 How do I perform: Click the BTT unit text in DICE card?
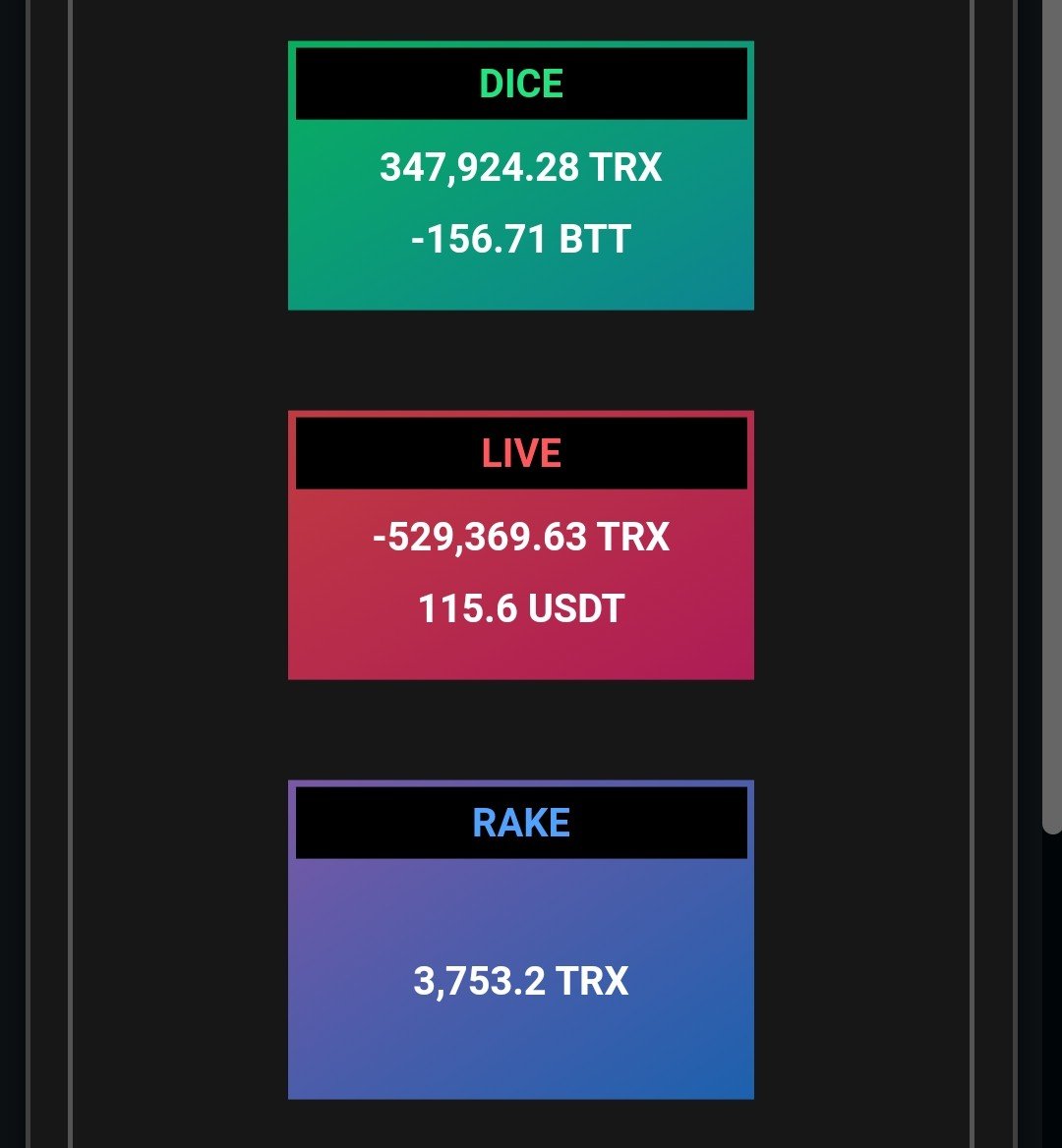(x=595, y=239)
